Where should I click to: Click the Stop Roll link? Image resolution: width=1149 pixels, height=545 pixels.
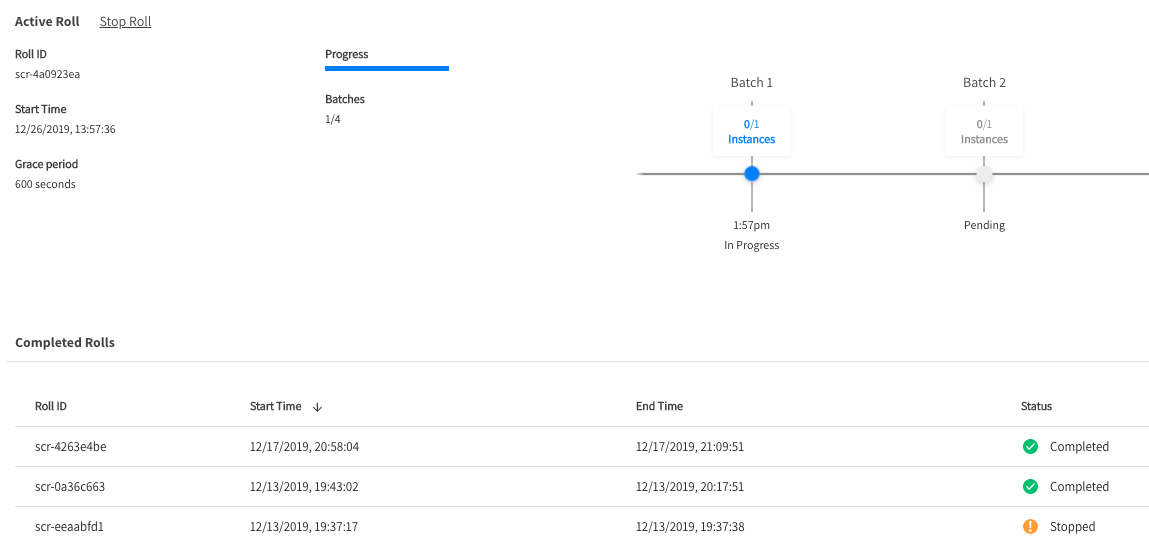pyautogui.click(x=125, y=21)
